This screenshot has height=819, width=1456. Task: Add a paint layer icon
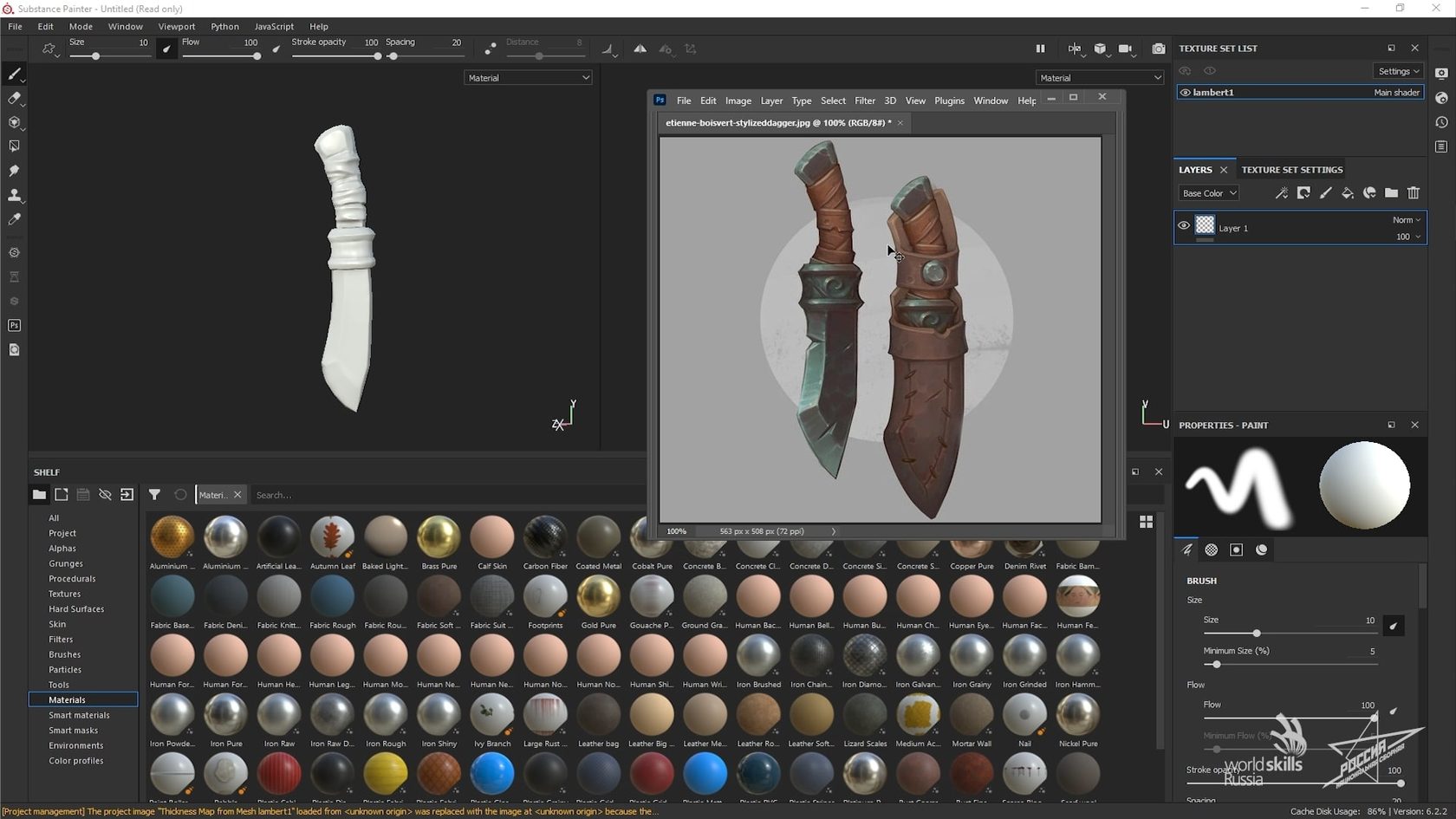1325,193
